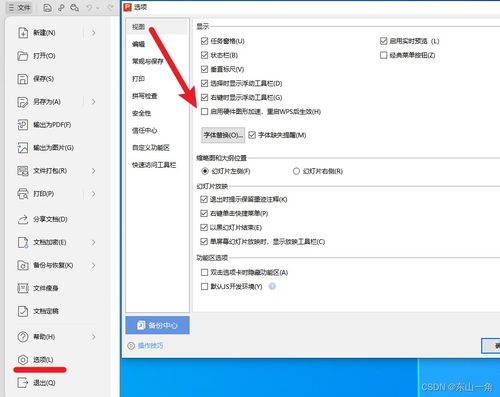The image size is (500, 397).
Task: Click the 输出为PDF(F) icon
Action: 23,125
